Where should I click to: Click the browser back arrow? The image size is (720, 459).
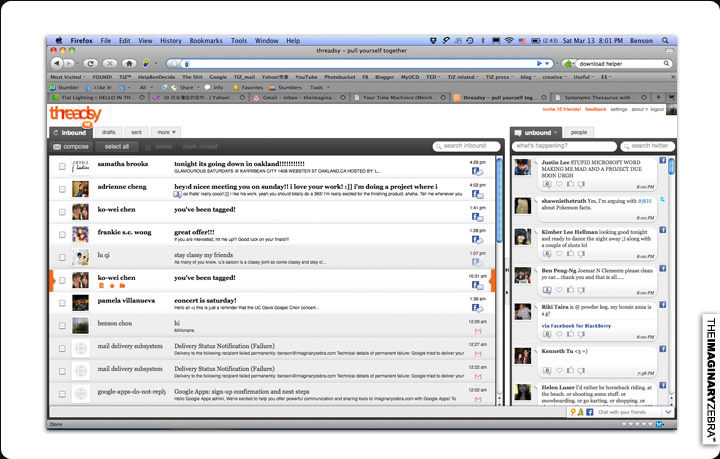[x=56, y=63]
